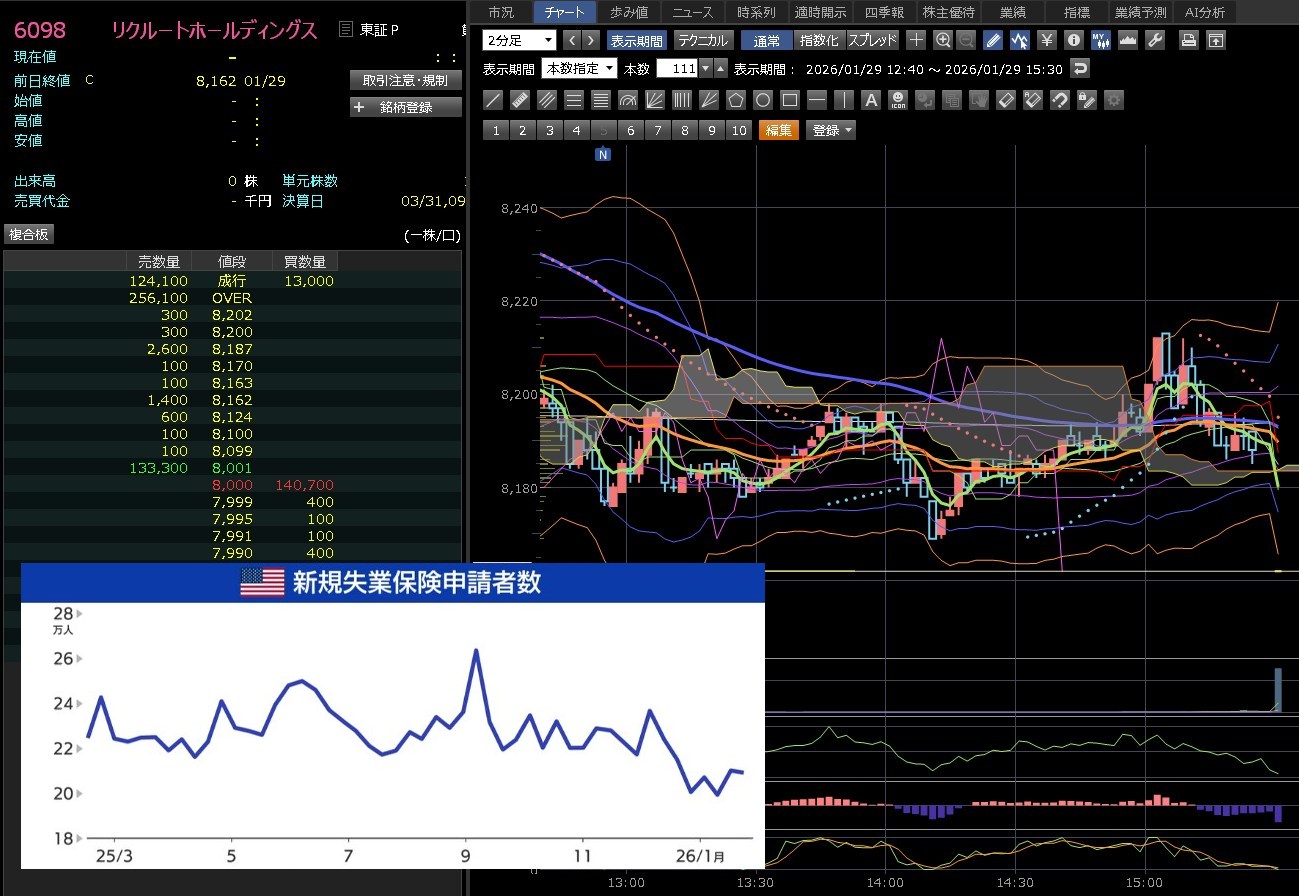This screenshot has width=1299, height=896.
Task: Toggle the スプレッド (spread) chart mode
Action: 872,41
